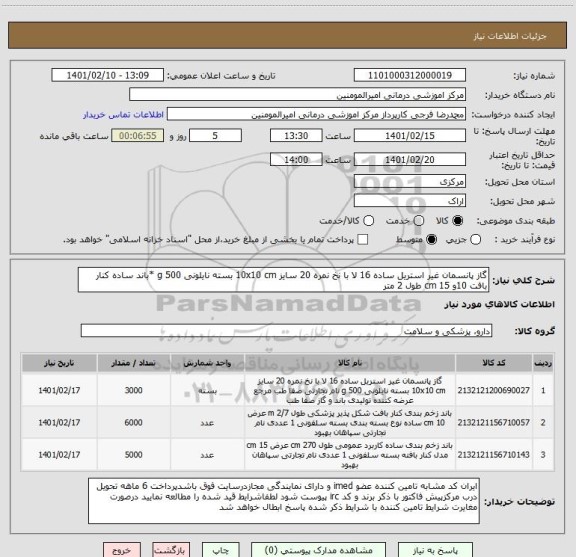Click item code 2132121156710057

point(494,423)
